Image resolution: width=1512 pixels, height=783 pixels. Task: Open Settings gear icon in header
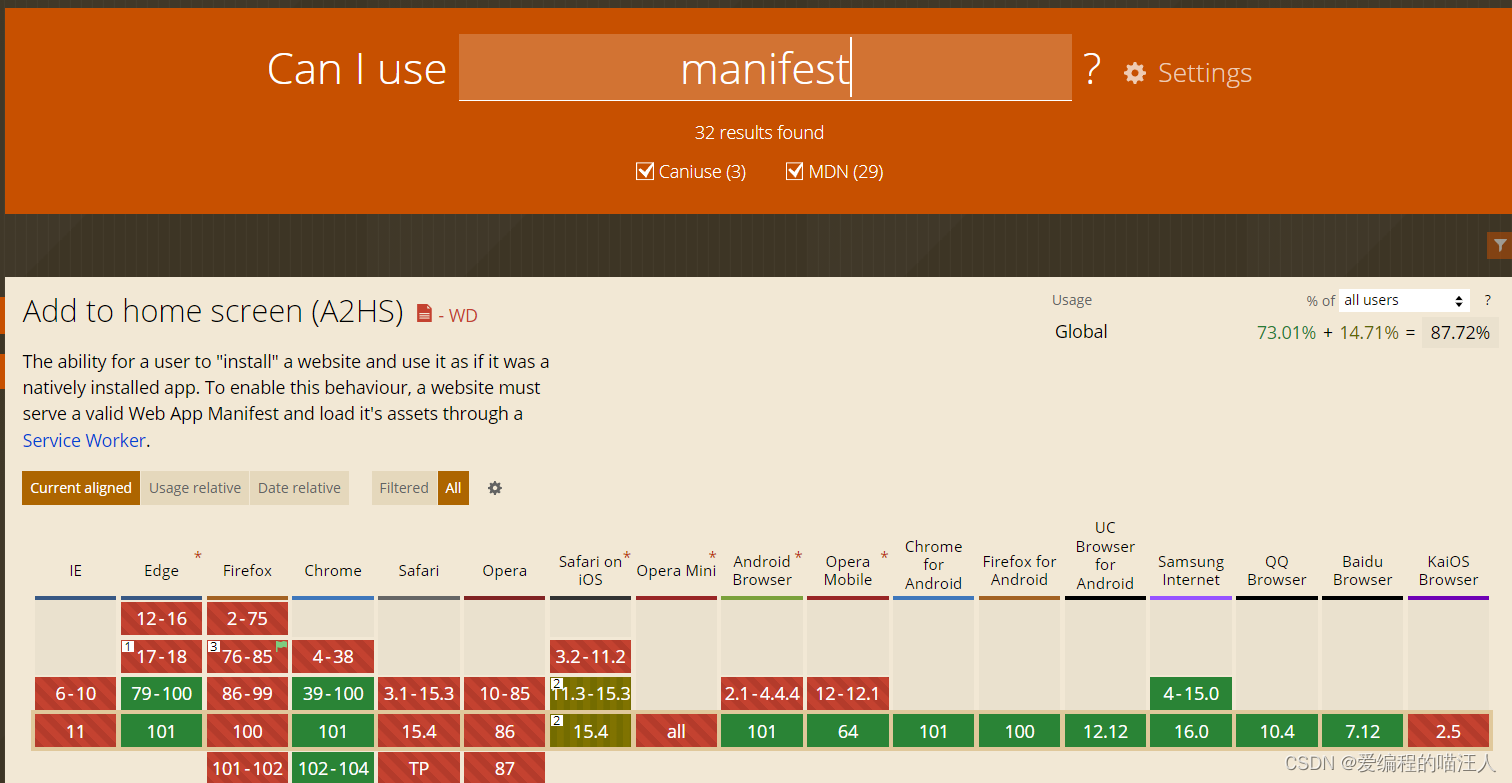(1135, 73)
